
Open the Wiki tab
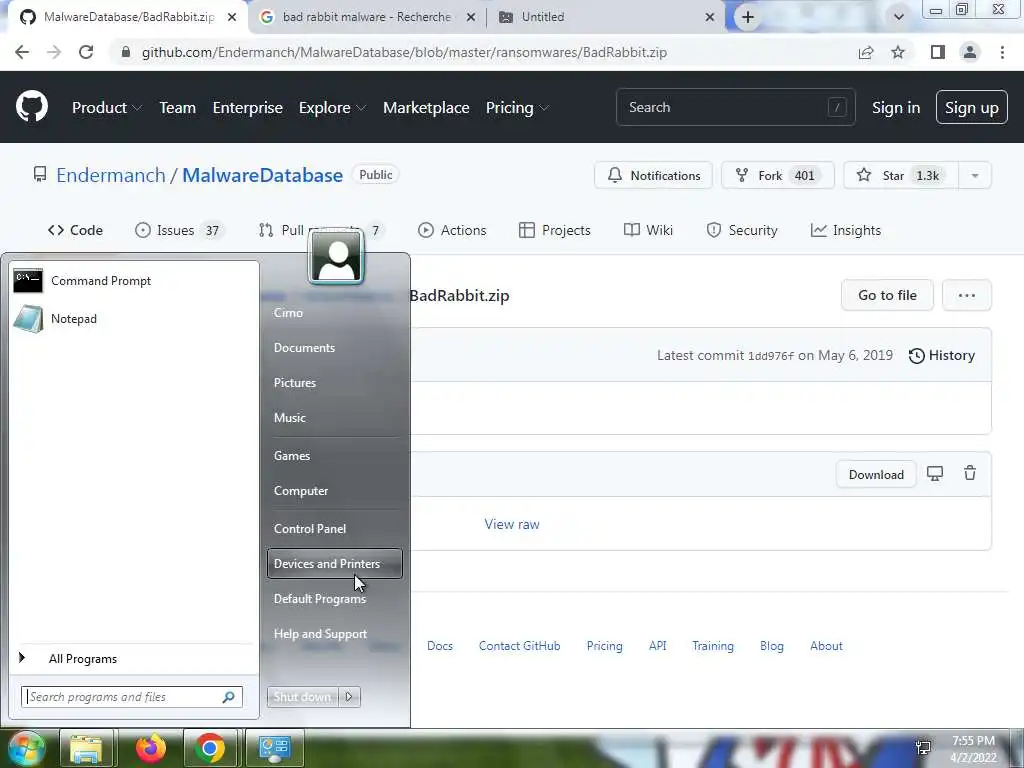(x=648, y=230)
